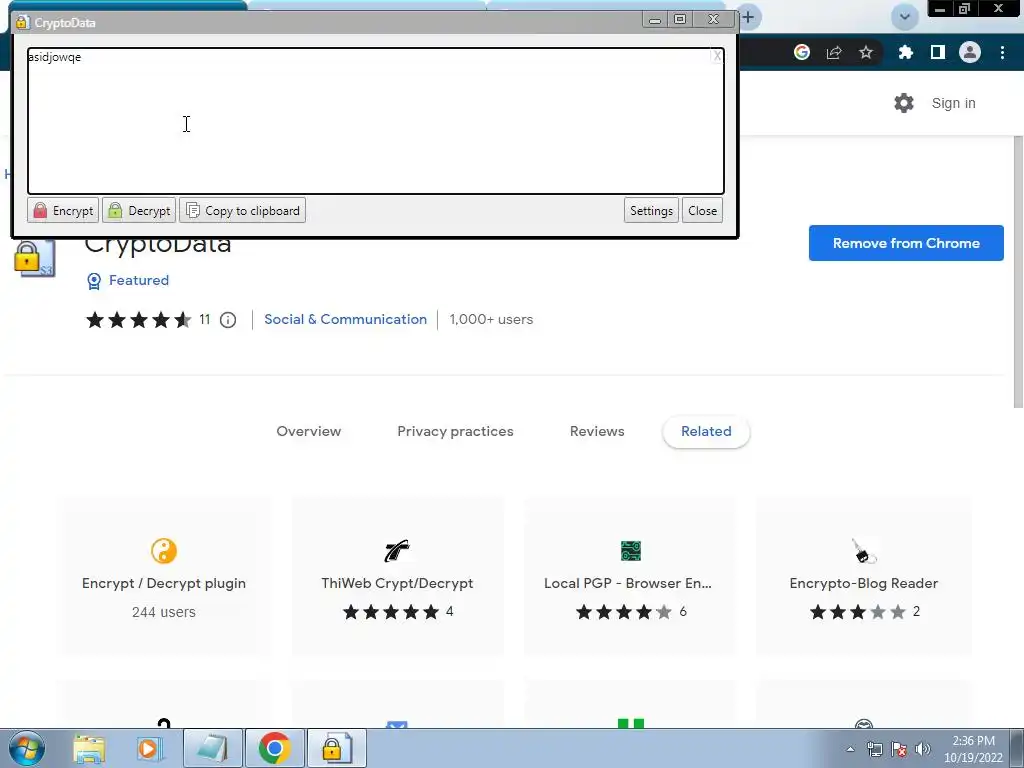Select the Related tab

706,431
